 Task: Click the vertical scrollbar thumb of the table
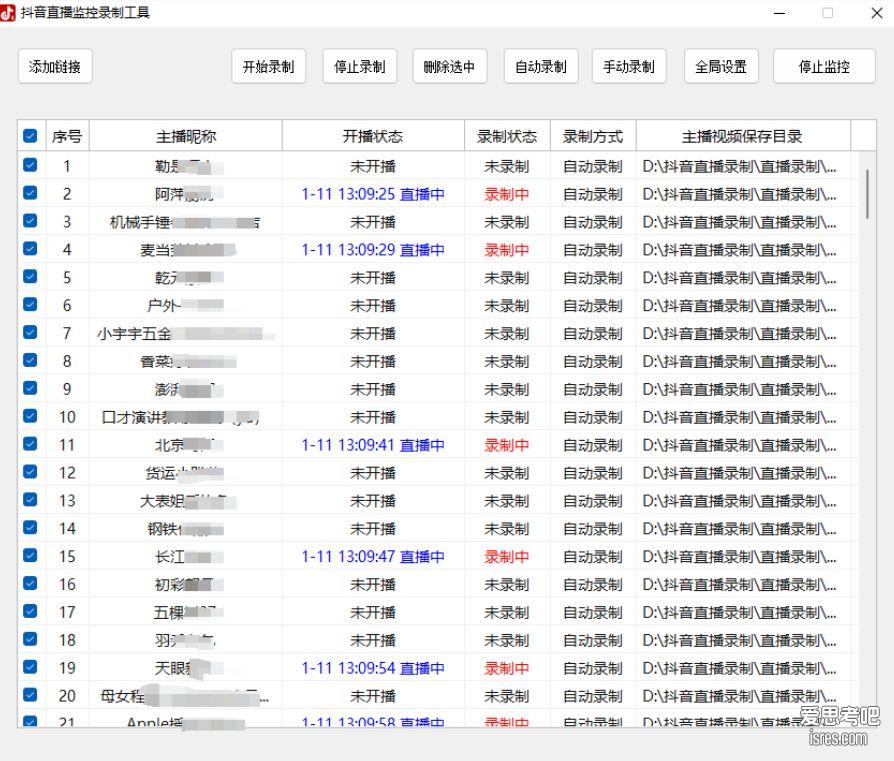pos(867,194)
